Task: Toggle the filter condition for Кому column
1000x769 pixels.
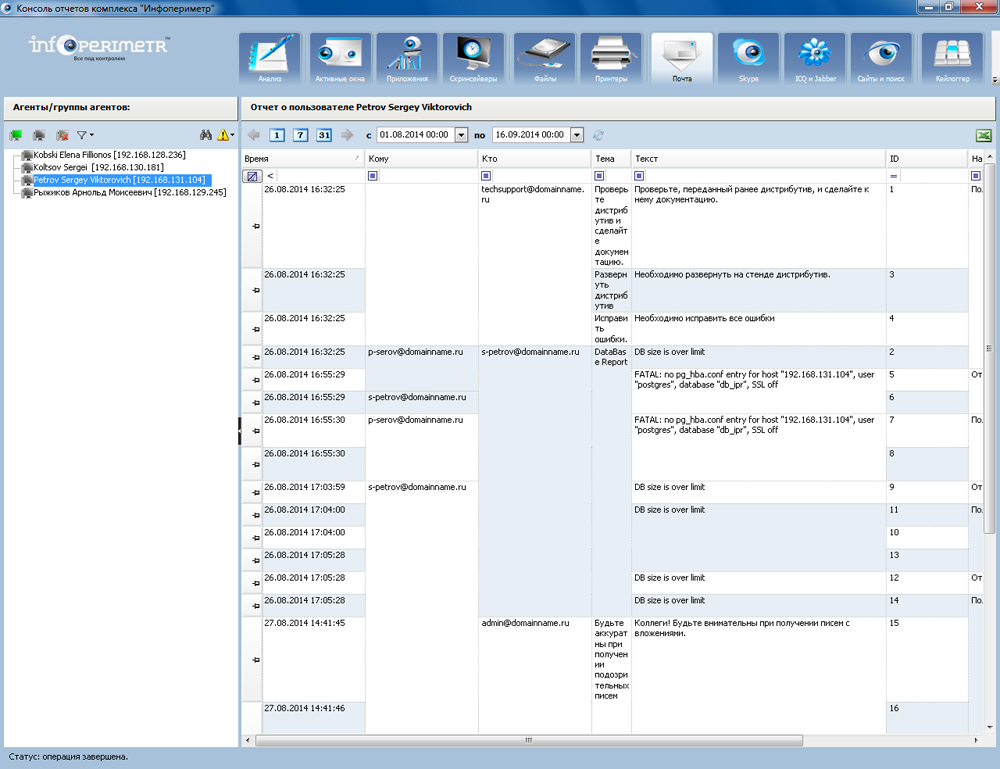Action: [373, 176]
